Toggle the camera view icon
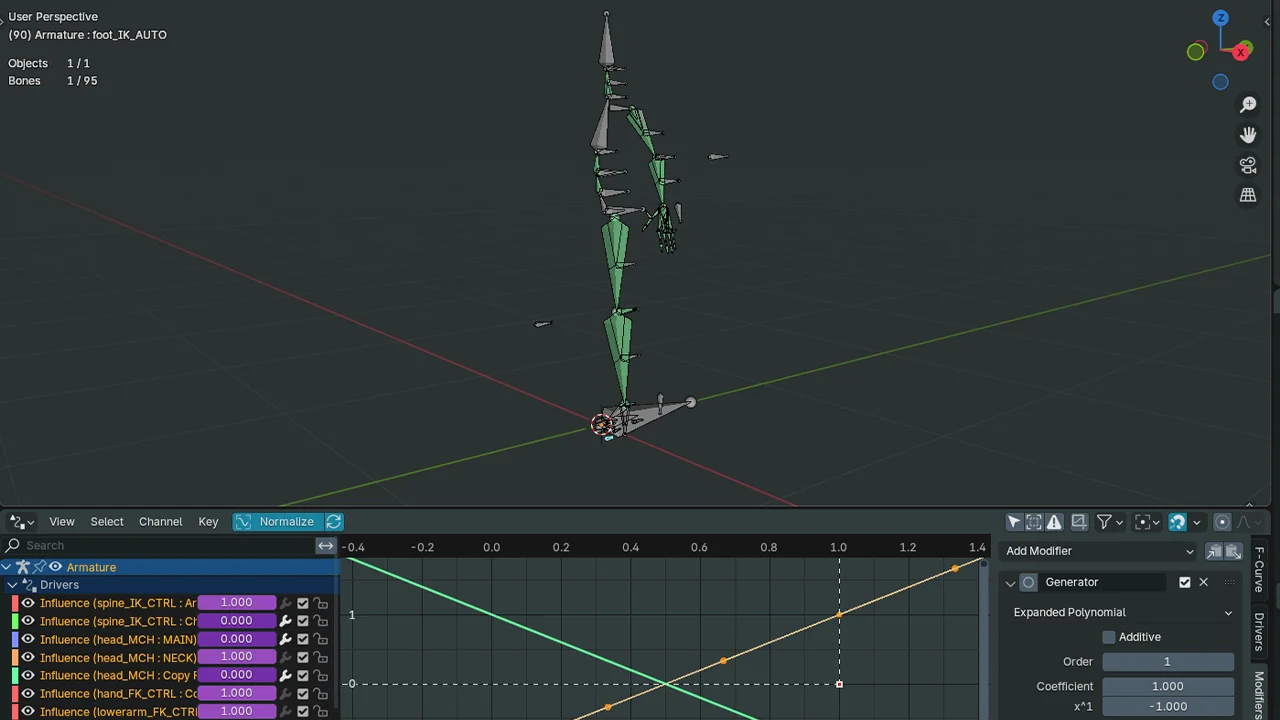This screenshot has height=720, width=1280. coord(1248,165)
